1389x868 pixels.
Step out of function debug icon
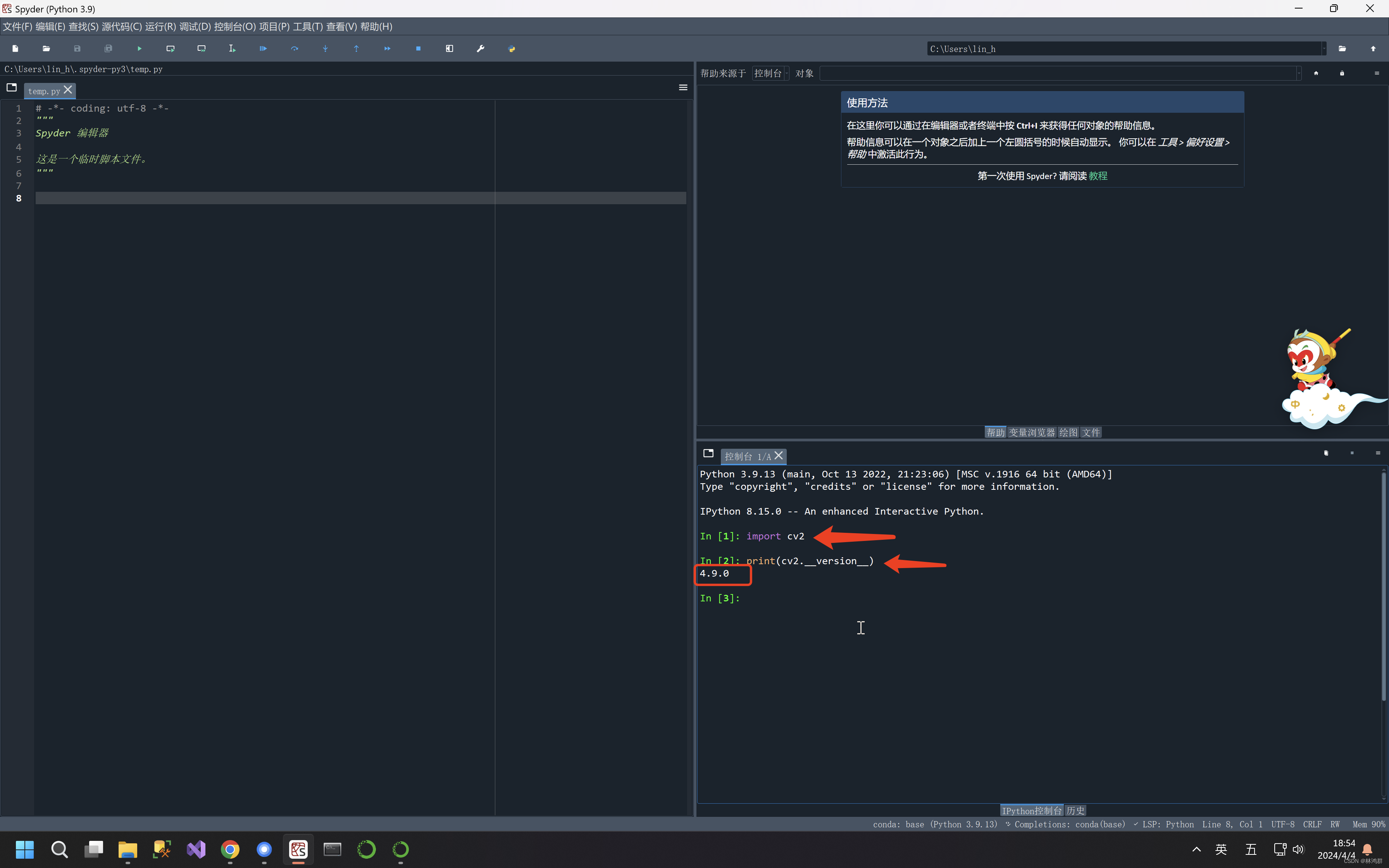tap(357, 49)
